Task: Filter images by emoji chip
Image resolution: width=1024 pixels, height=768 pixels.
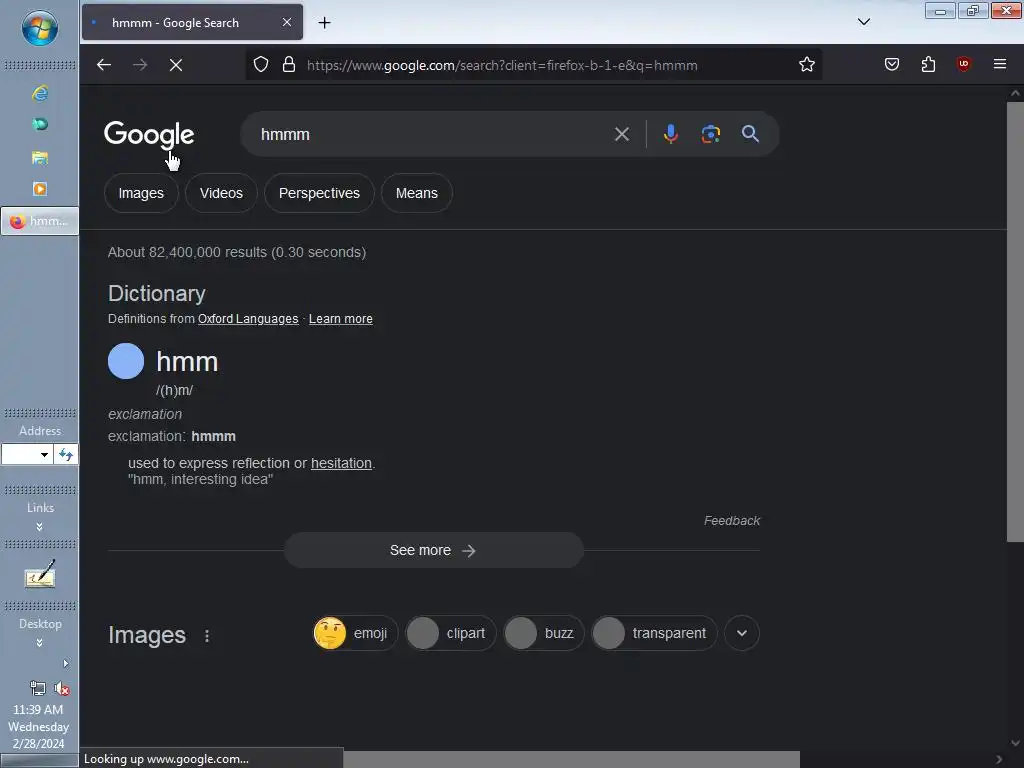Action: pos(355,633)
